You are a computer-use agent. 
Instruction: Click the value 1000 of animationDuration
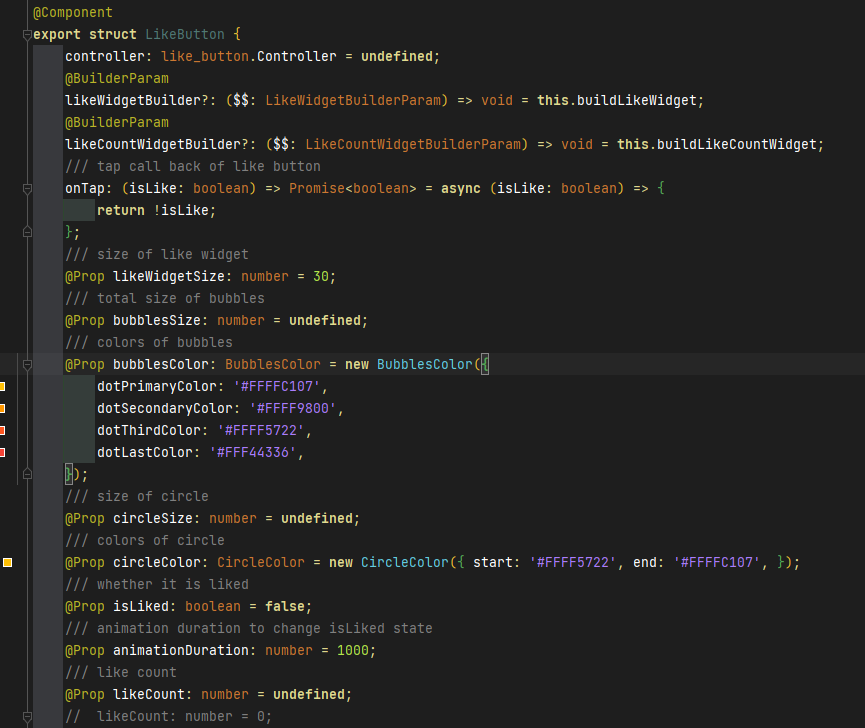(353, 651)
